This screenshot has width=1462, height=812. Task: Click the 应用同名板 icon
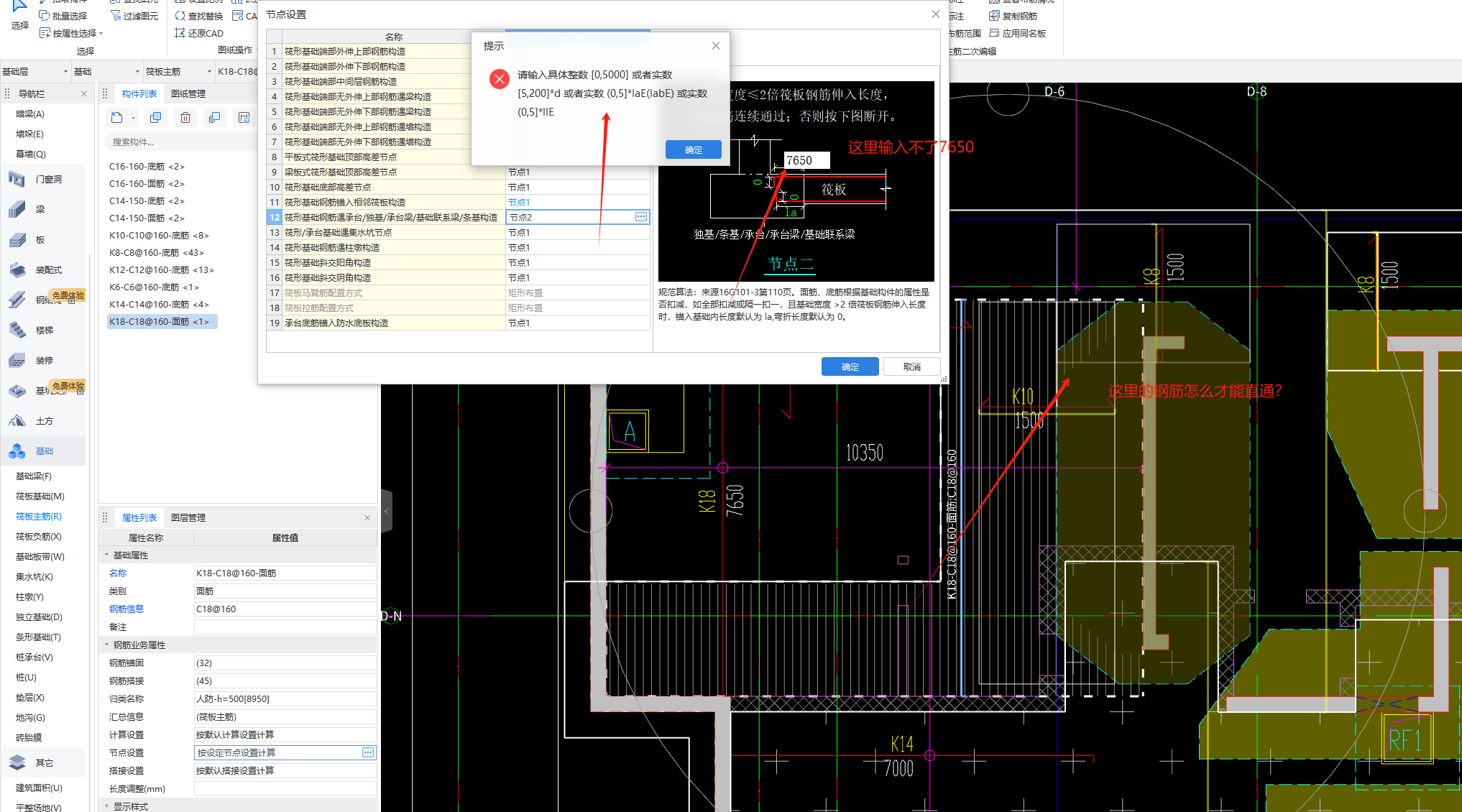tap(994, 33)
